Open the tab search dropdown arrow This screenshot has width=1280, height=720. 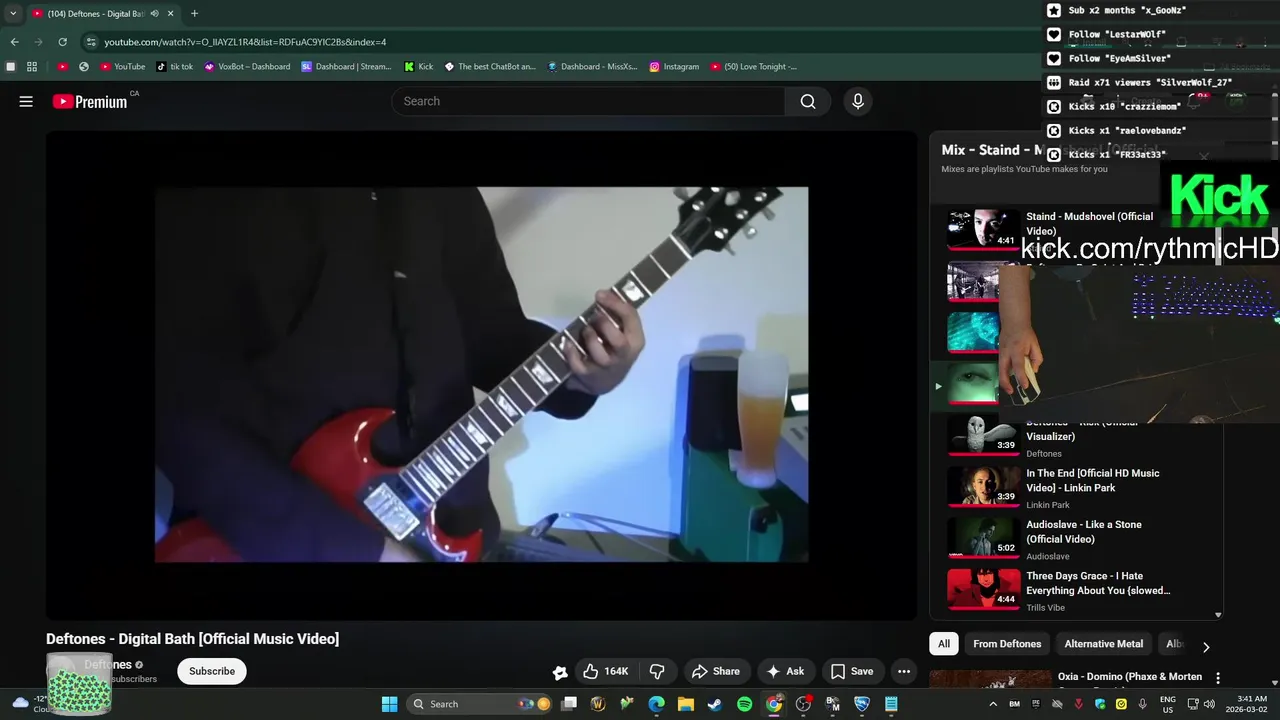coord(13,13)
